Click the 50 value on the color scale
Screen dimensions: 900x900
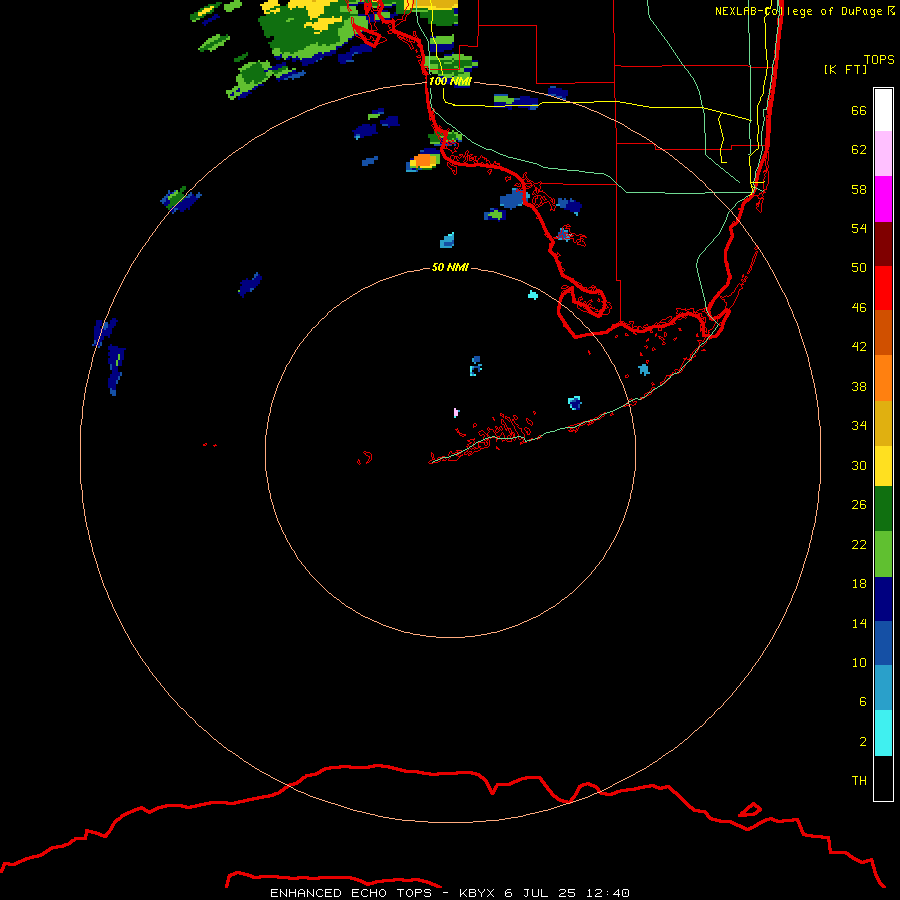coord(859,268)
